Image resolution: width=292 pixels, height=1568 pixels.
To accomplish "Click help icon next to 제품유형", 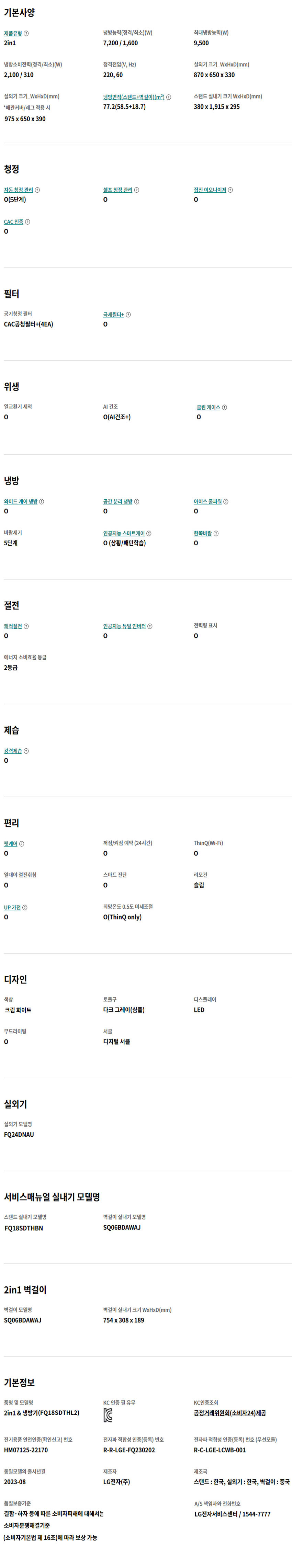I will click(26, 33).
